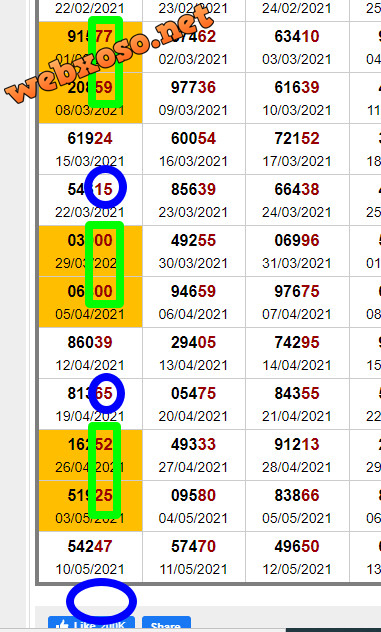The width and height of the screenshot is (381, 632).
Task: Click the 86039 result dated 12/04/2021
Action: tap(90, 353)
